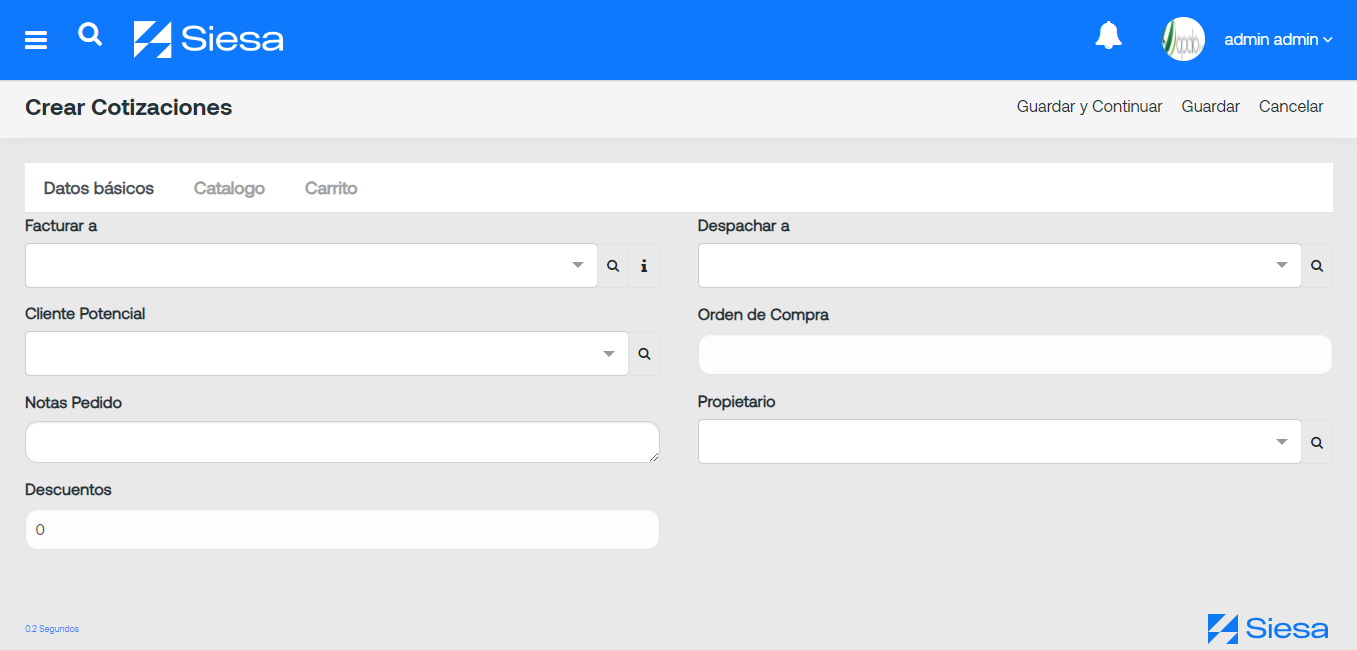
Task: Click the admin user avatar picture
Action: point(1183,39)
